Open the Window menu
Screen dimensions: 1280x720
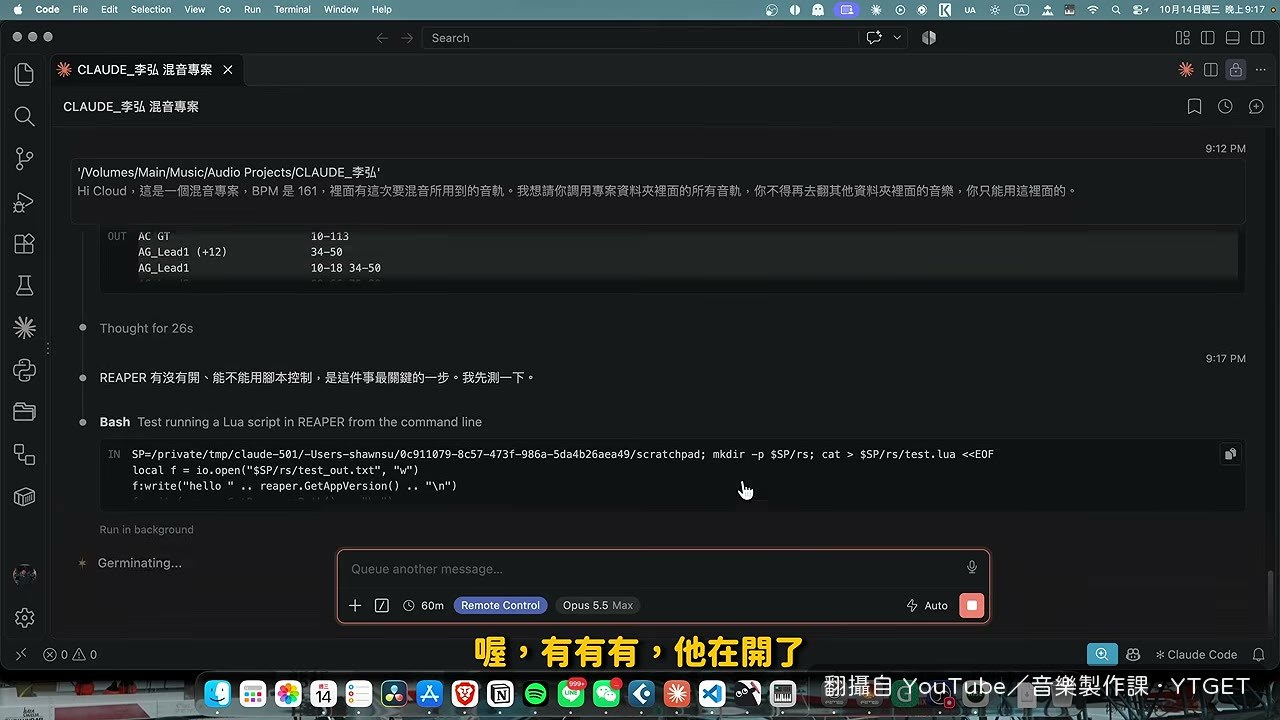pos(341,9)
